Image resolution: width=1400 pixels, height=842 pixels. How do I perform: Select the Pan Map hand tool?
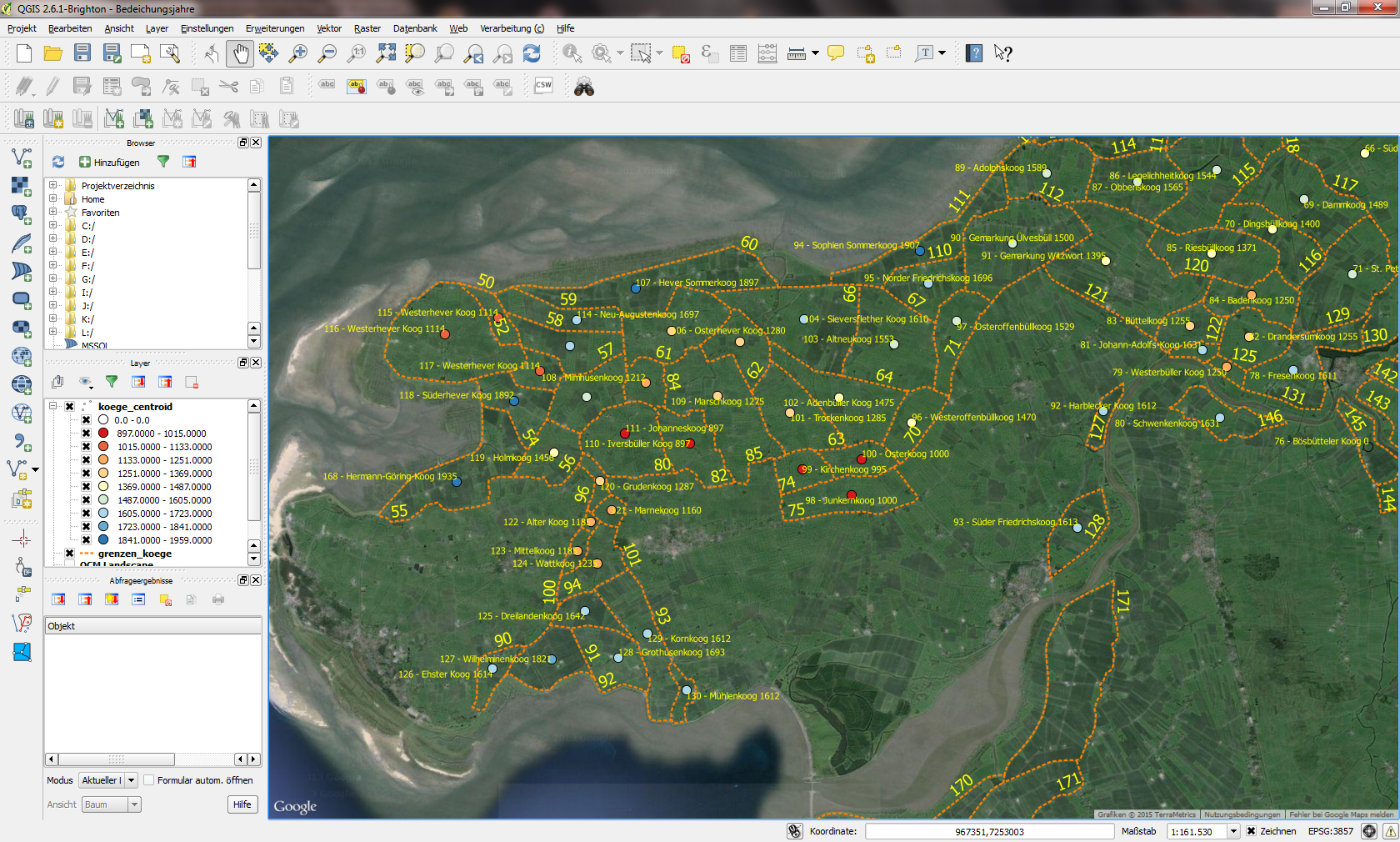240,54
